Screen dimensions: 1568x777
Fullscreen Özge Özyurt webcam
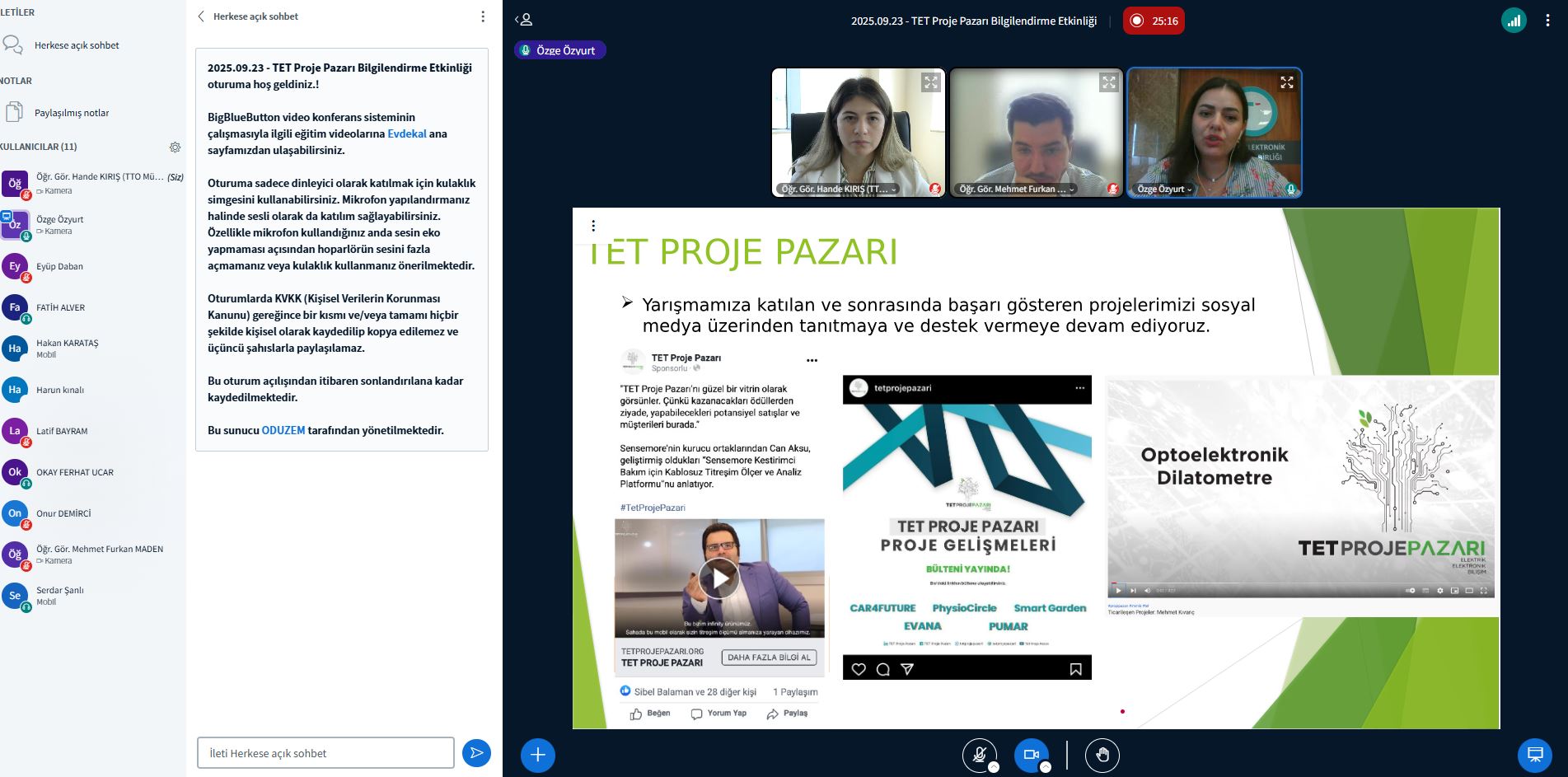coord(1287,82)
